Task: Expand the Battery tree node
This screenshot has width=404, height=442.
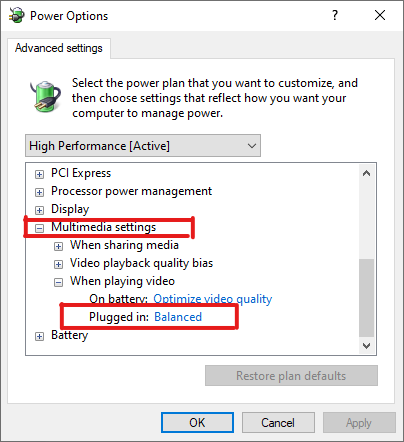Action: point(39,336)
